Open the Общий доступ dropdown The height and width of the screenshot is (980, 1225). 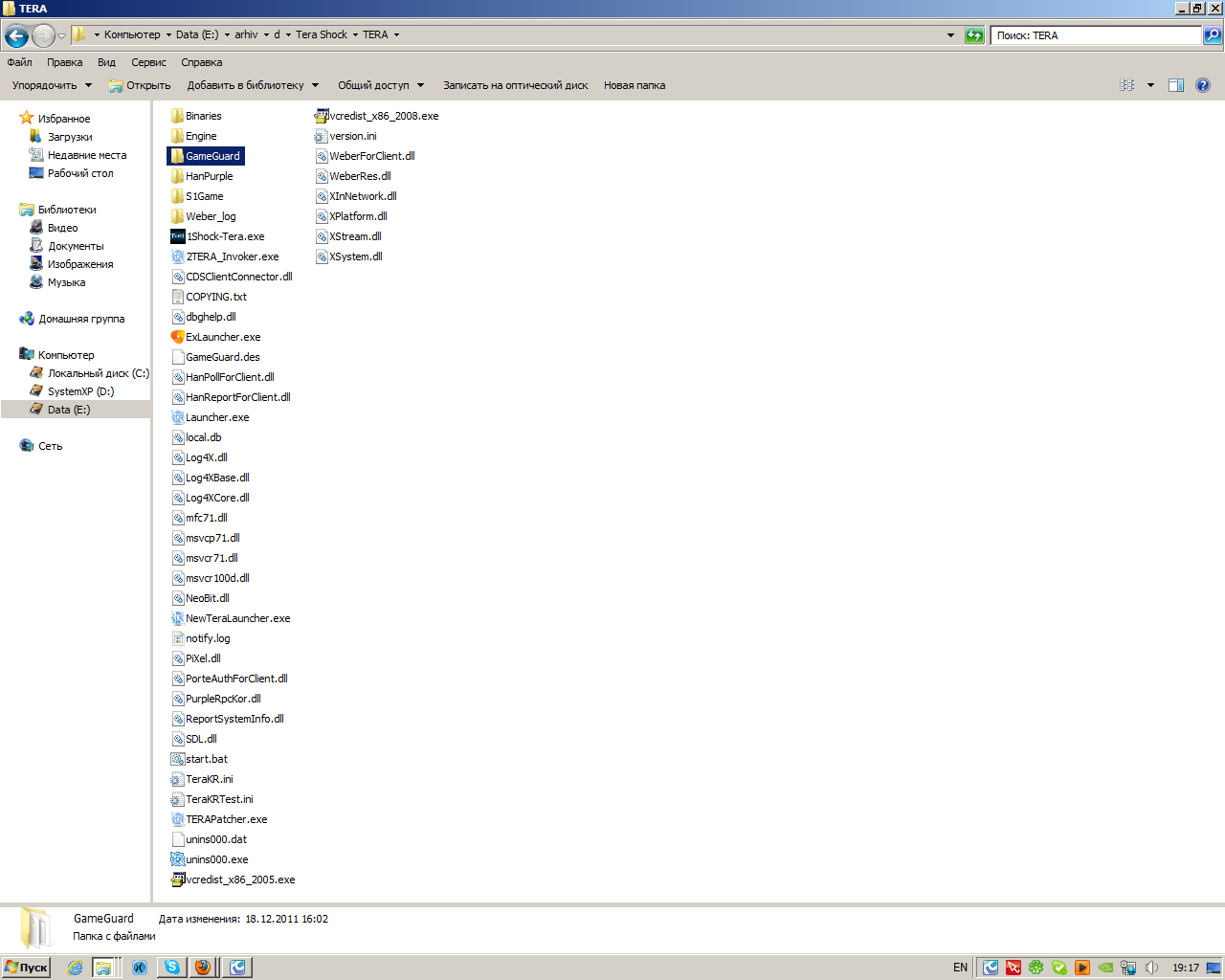pos(381,85)
